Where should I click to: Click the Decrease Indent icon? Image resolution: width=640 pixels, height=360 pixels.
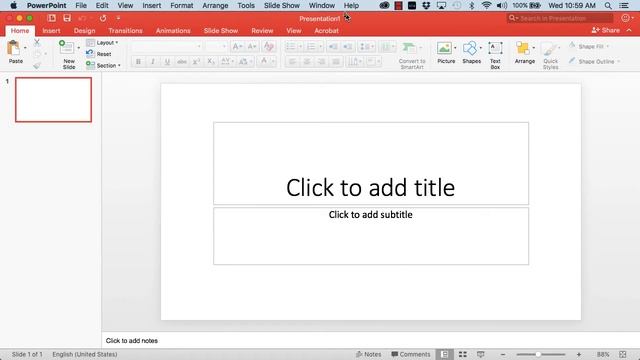(x=333, y=47)
